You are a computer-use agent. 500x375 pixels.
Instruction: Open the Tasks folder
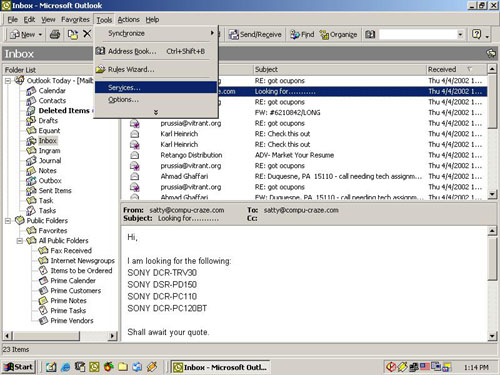[47, 211]
